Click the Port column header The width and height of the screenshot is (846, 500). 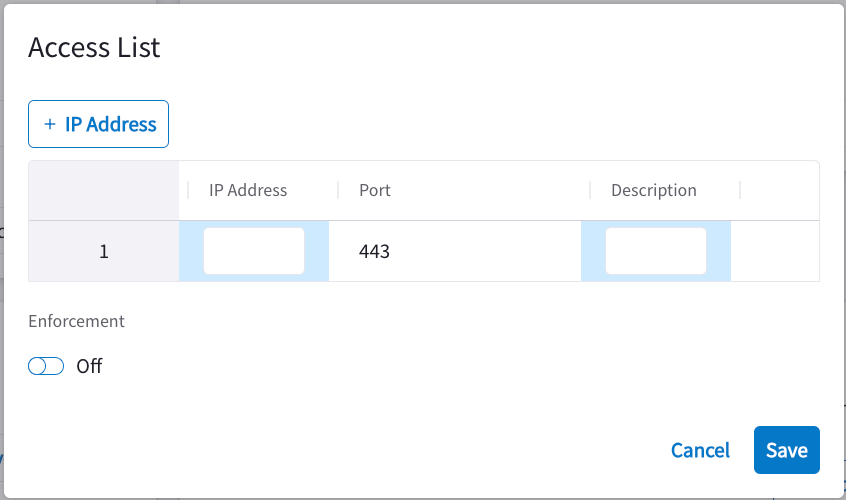click(375, 190)
